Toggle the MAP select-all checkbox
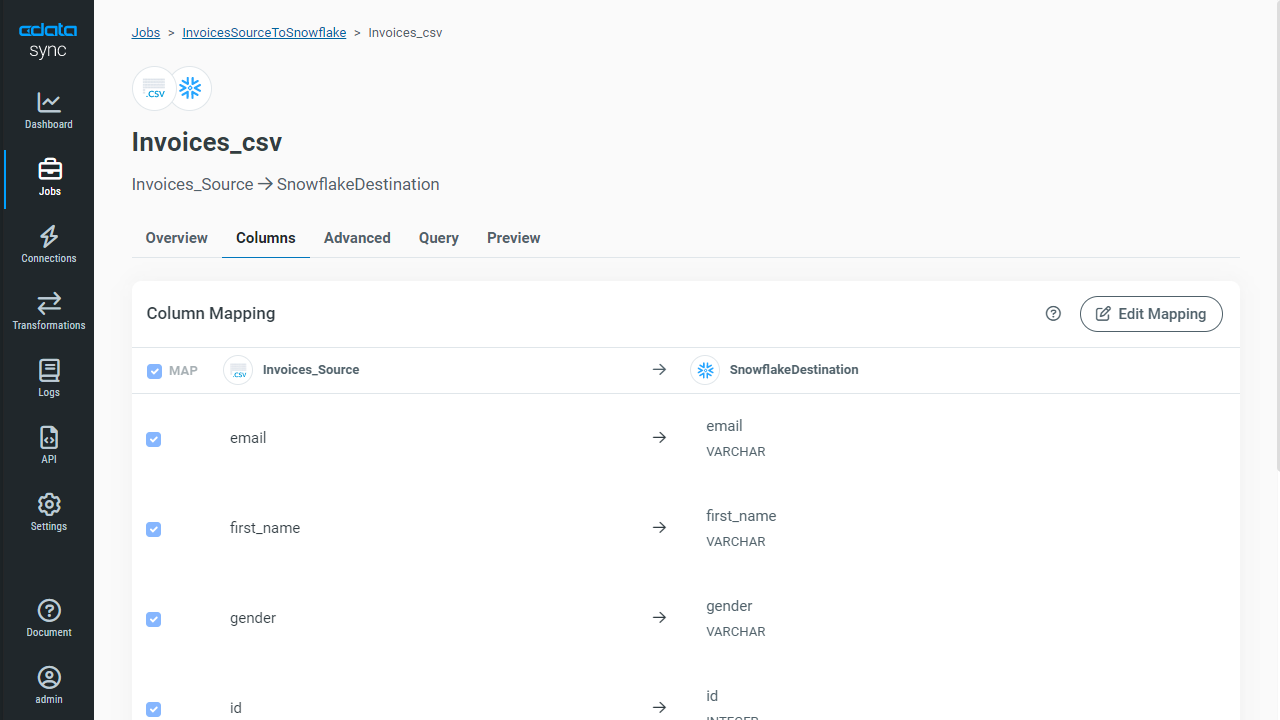1280x720 pixels. (154, 371)
